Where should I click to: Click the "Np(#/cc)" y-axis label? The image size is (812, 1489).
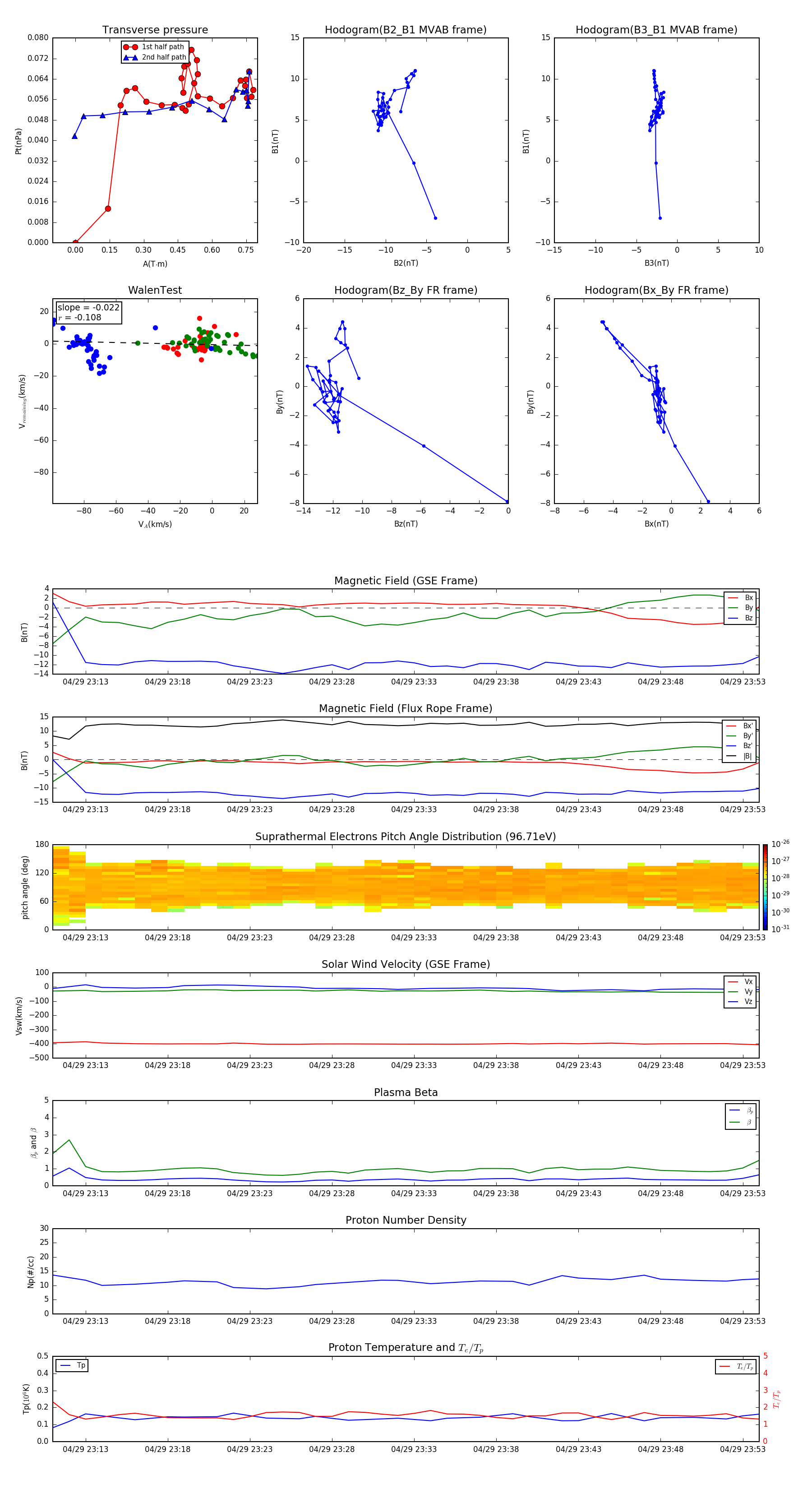coord(31,1272)
